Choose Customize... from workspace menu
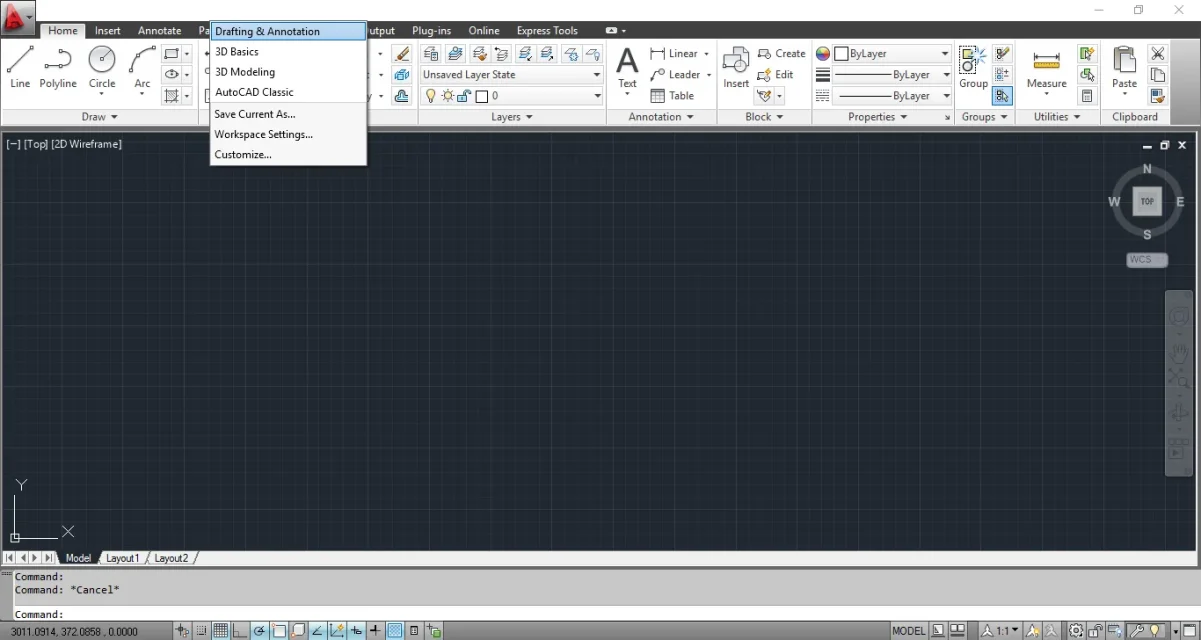 [x=288, y=155]
